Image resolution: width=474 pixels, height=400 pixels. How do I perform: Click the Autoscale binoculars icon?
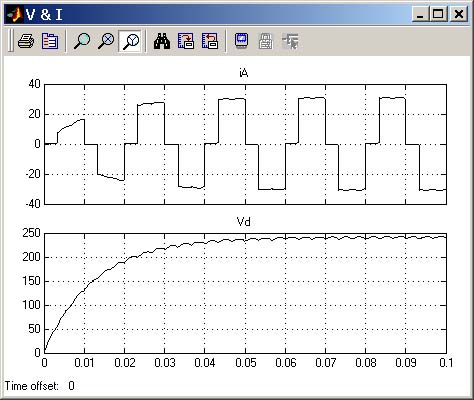pos(162,41)
